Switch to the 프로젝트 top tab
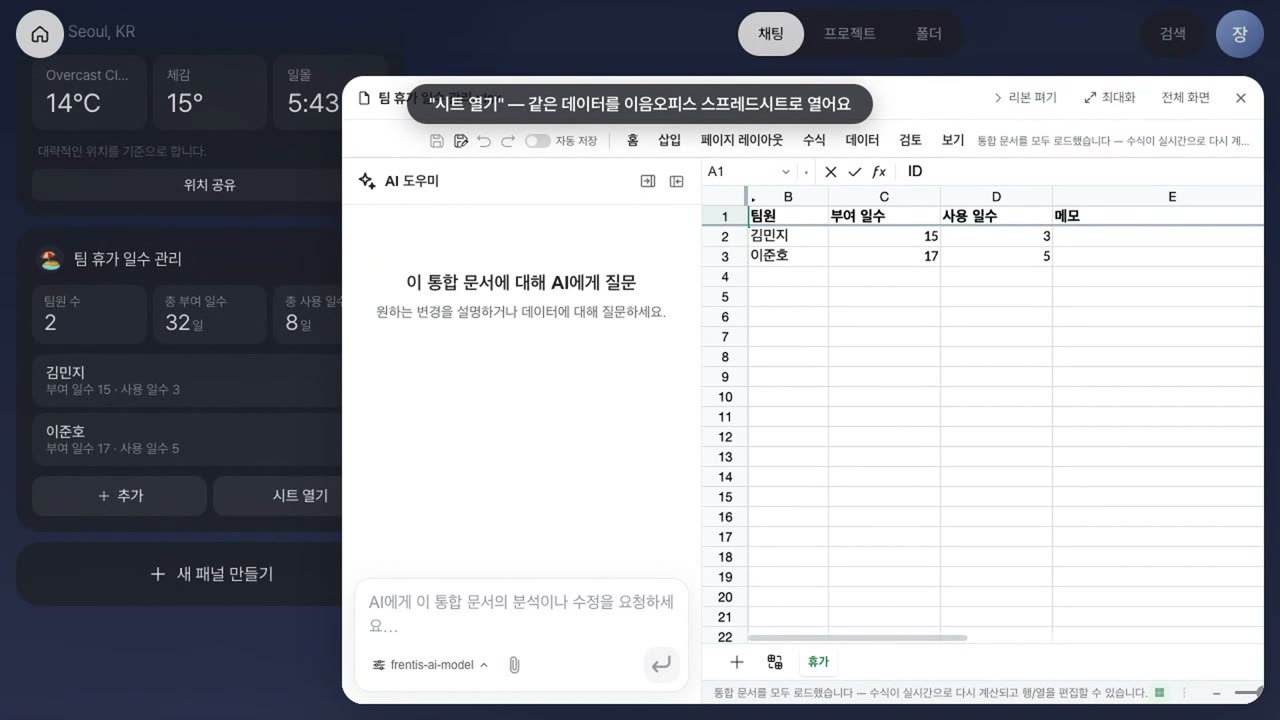The height and width of the screenshot is (720, 1280). pos(850,34)
